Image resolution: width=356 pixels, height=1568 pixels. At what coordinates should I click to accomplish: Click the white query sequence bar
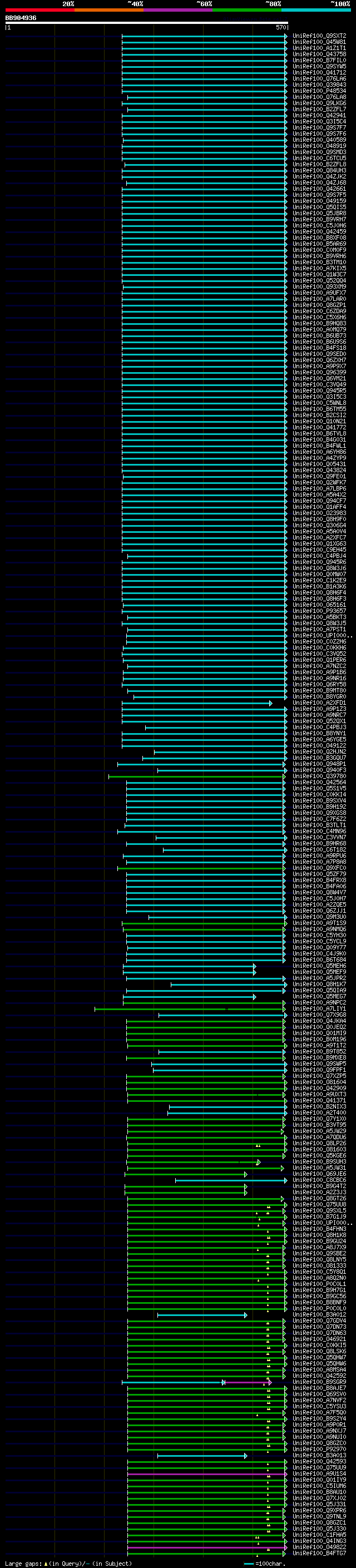(147, 23)
